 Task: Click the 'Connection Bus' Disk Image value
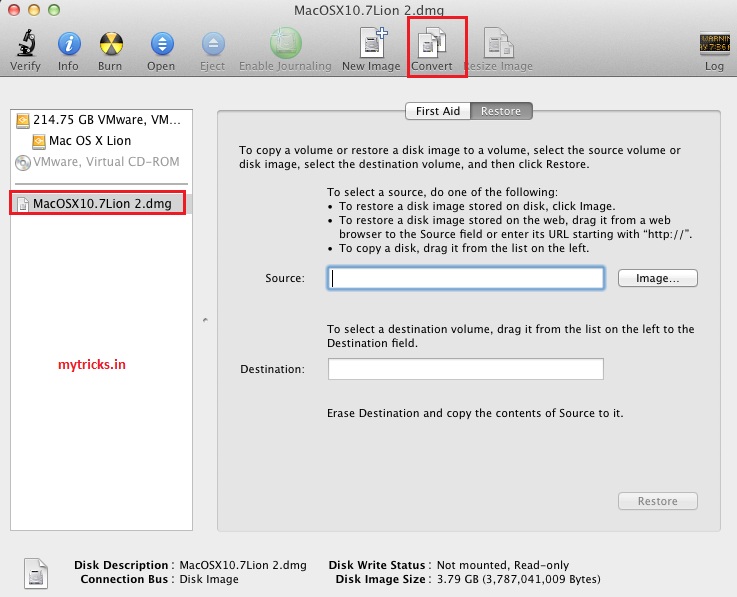coord(209,579)
